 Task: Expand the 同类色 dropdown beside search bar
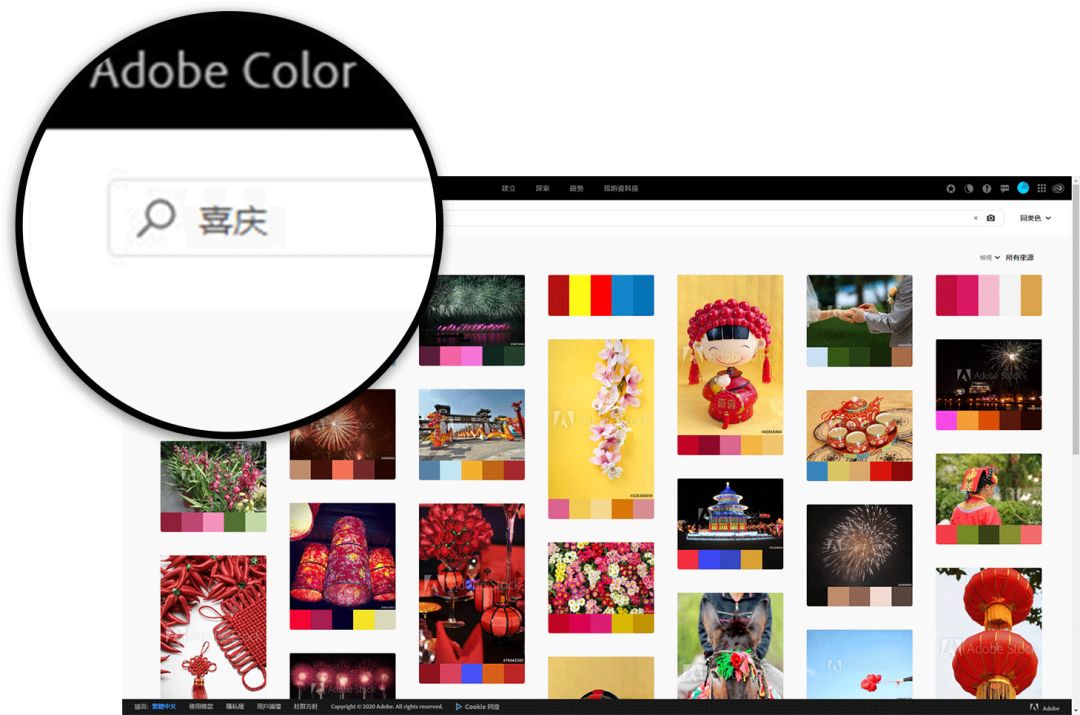coord(1035,218)
